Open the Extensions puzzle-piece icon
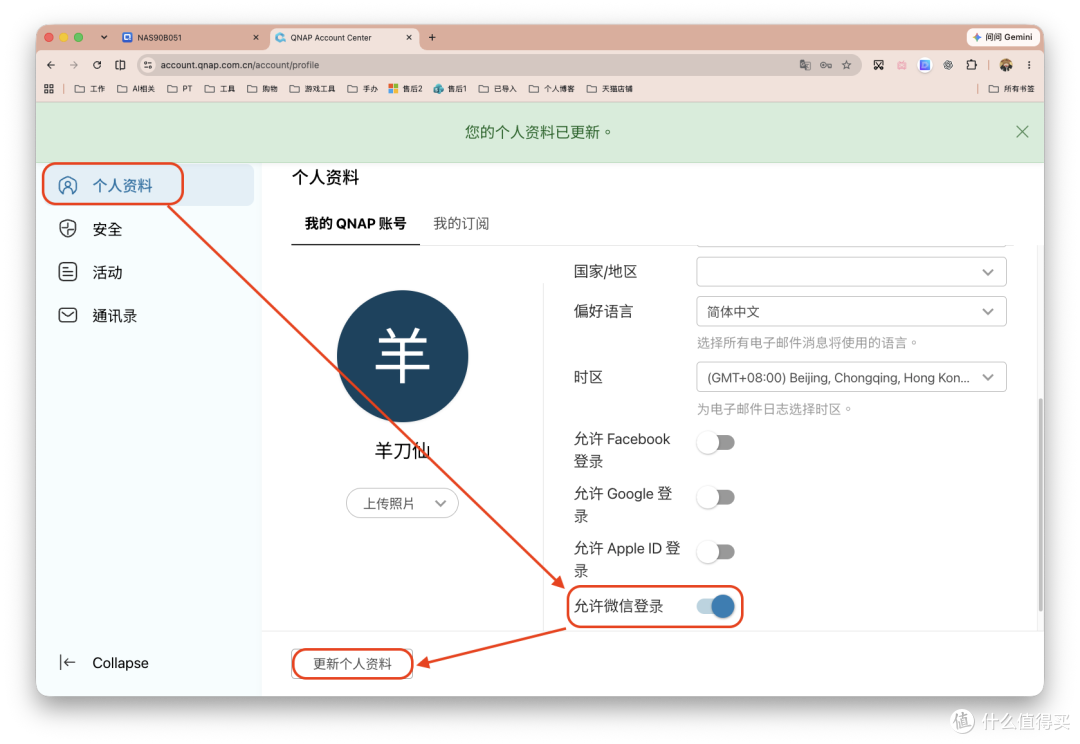 click(971, 65)
